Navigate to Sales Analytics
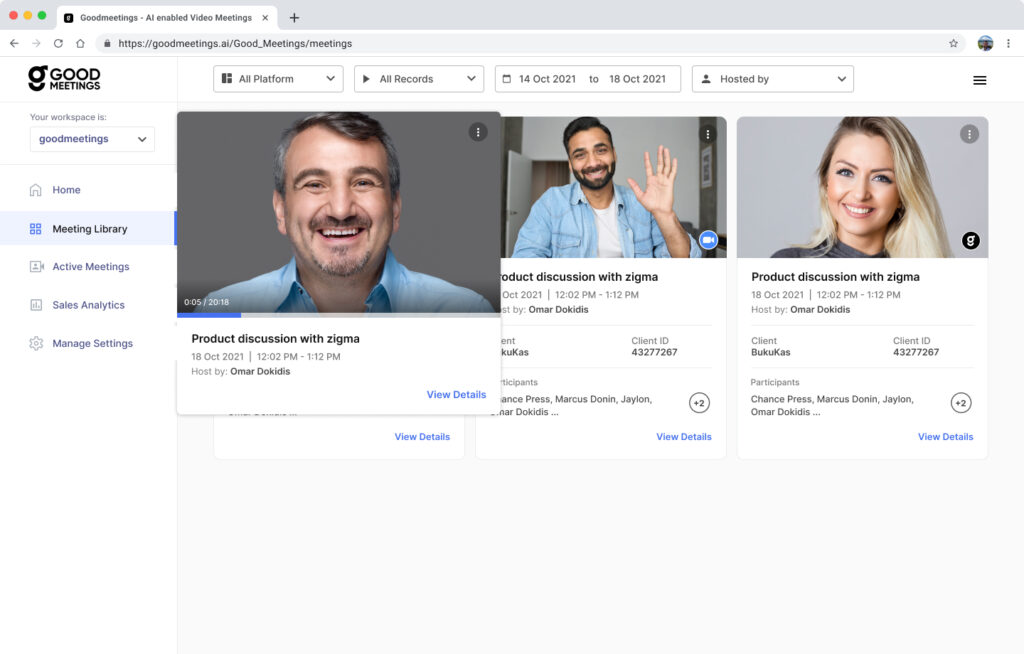Screen dimensions: 1024x654 (x=88, y=305)
